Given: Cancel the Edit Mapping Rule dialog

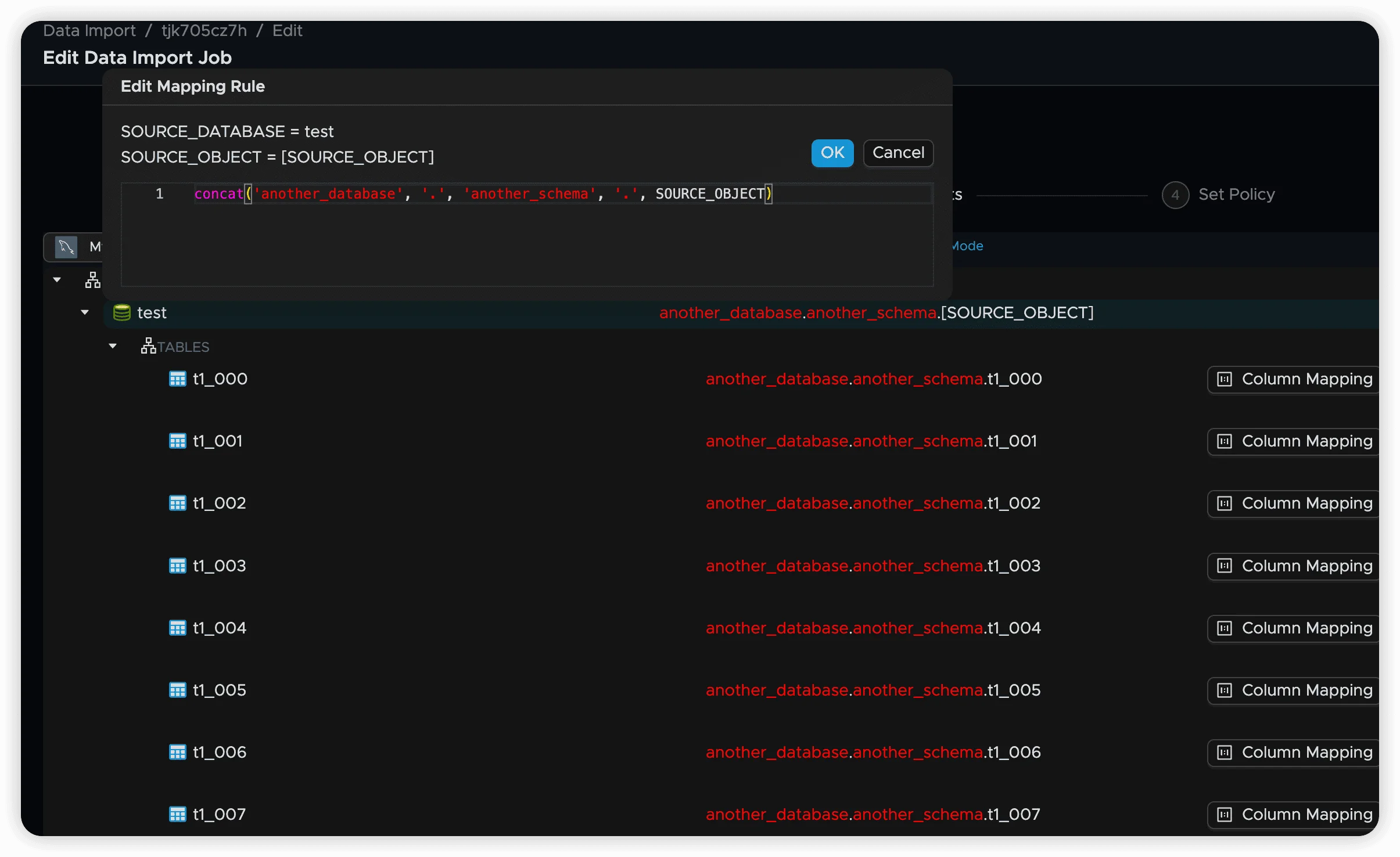Looking at the screenshot, I should coord(898,153).
